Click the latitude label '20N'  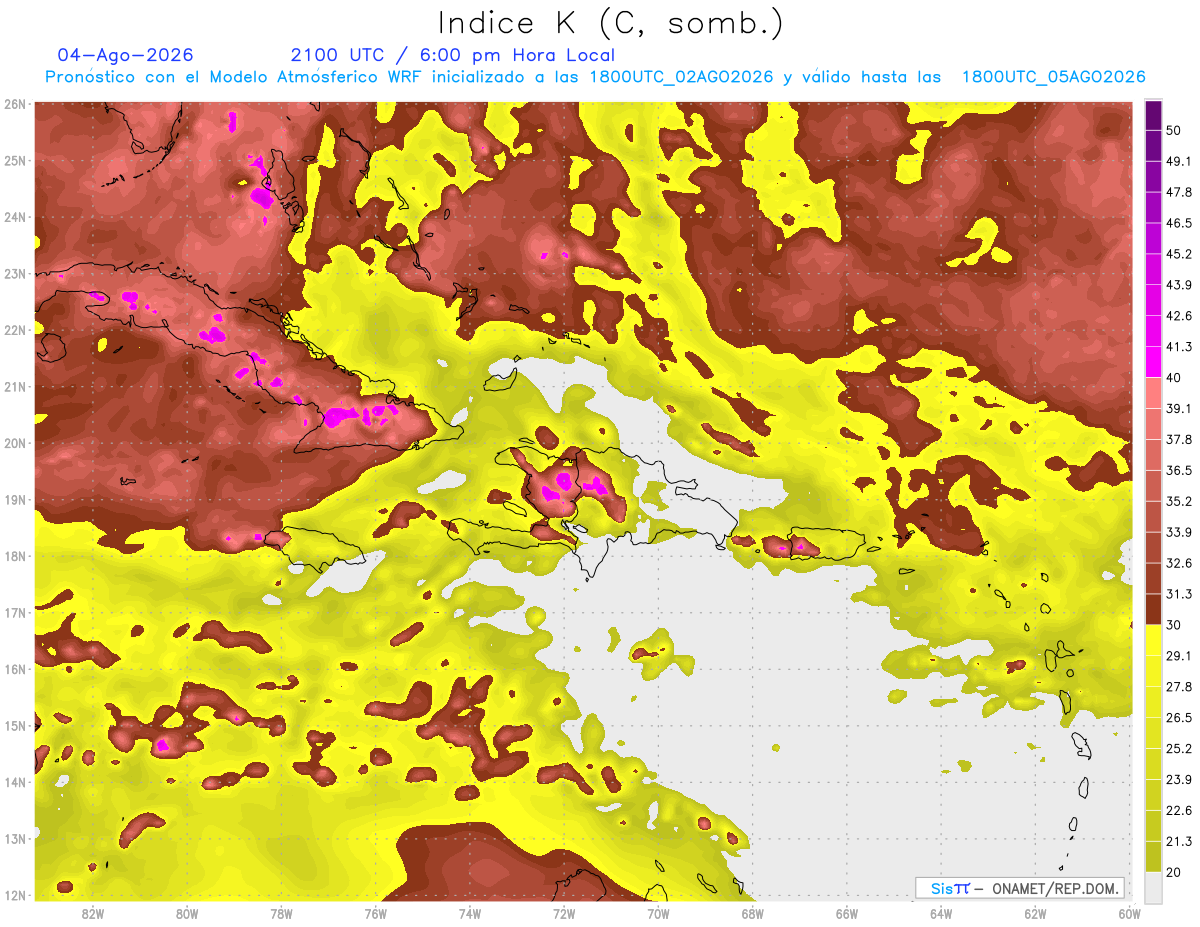15,443
